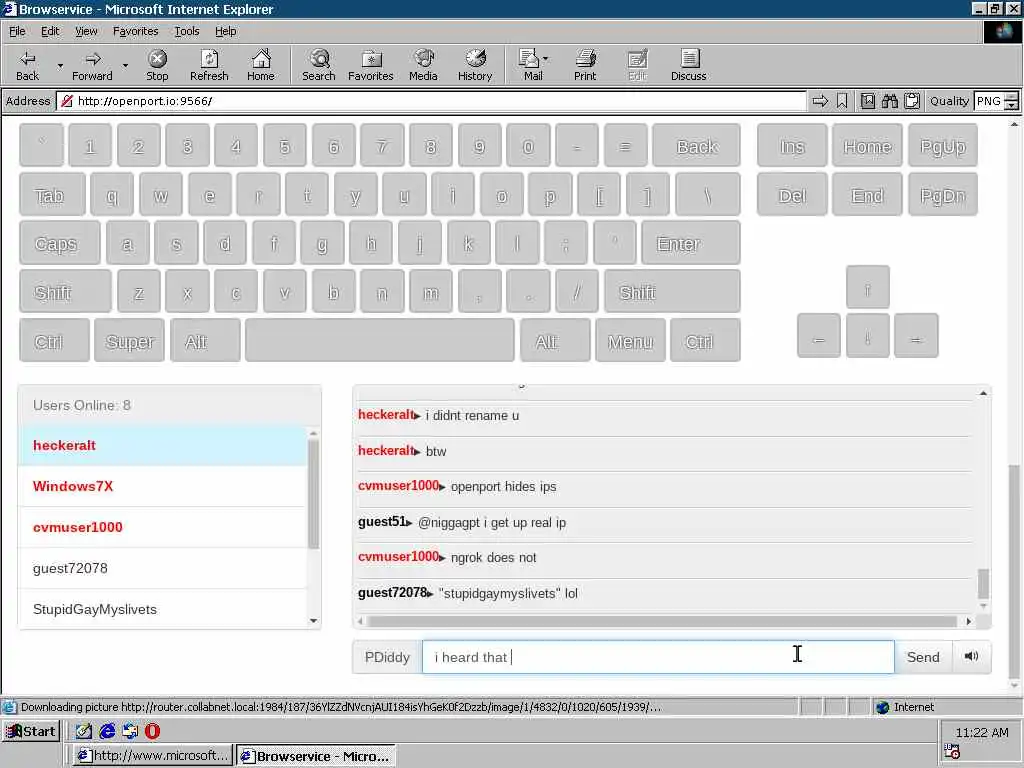The width and height of the screenshot is (1024, 768).
Task: Click the virtual keyboard Menu key
Action: click(x=630, y=340)
